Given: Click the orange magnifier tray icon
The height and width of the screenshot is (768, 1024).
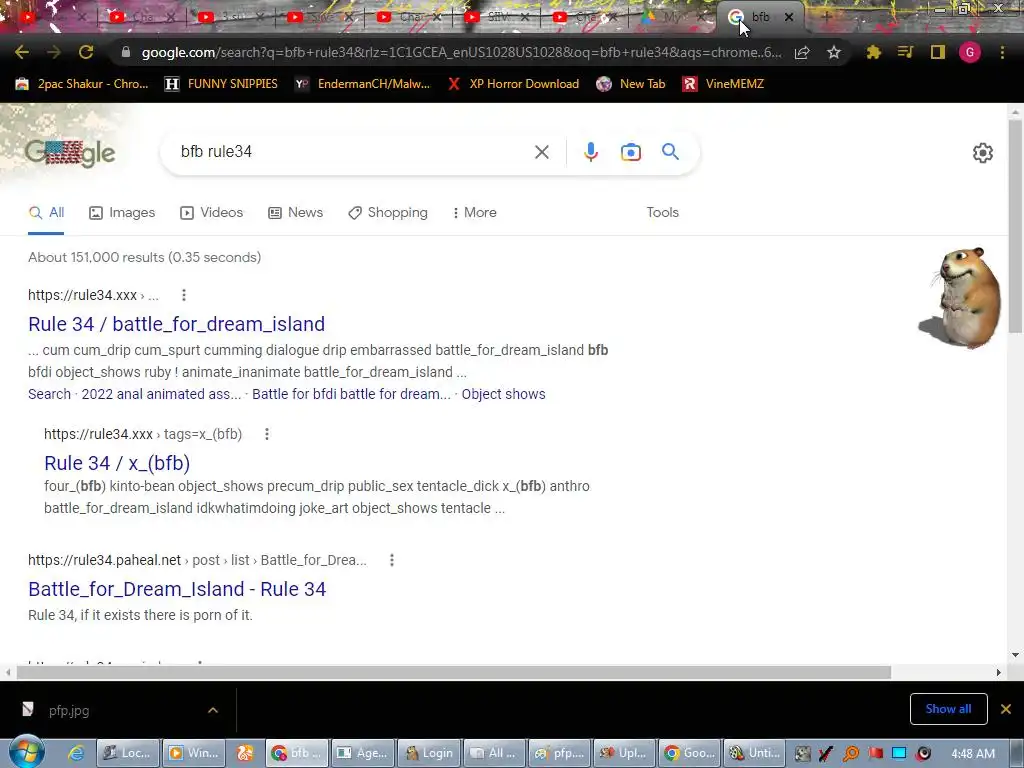Looking at the screenshot, I should (x=850, y=754).
